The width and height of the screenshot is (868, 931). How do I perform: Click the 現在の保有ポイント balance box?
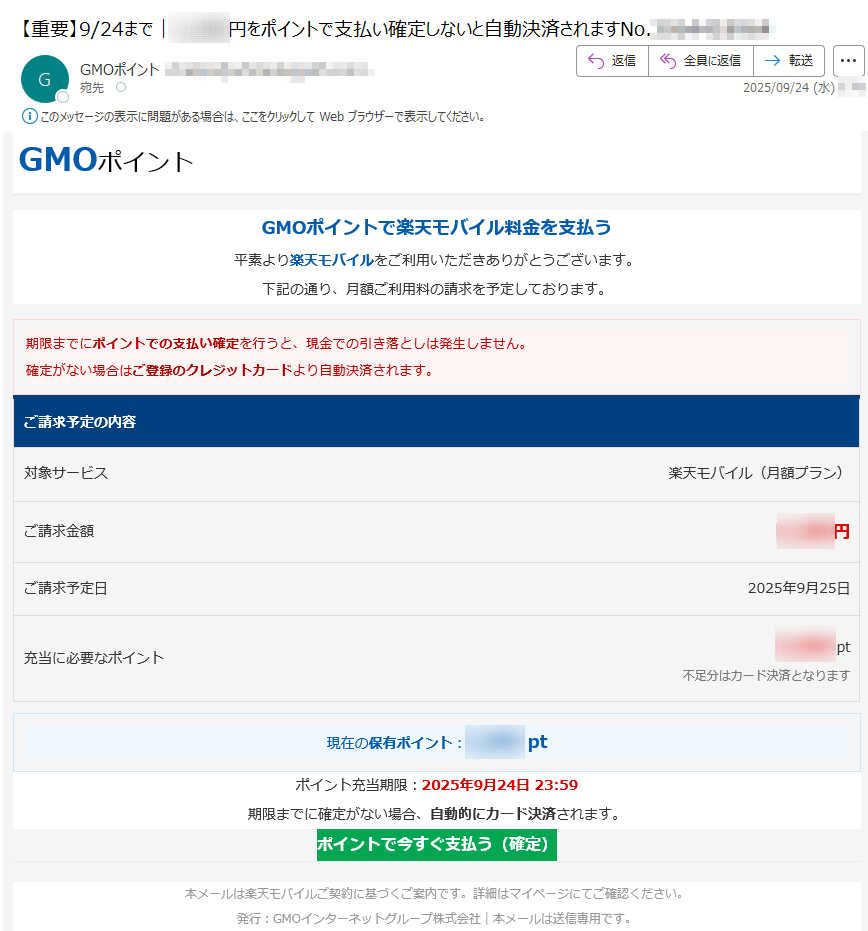click(436, 743)
